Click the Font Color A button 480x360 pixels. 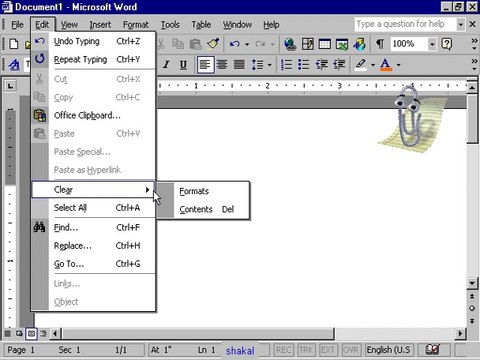point(386,65)
